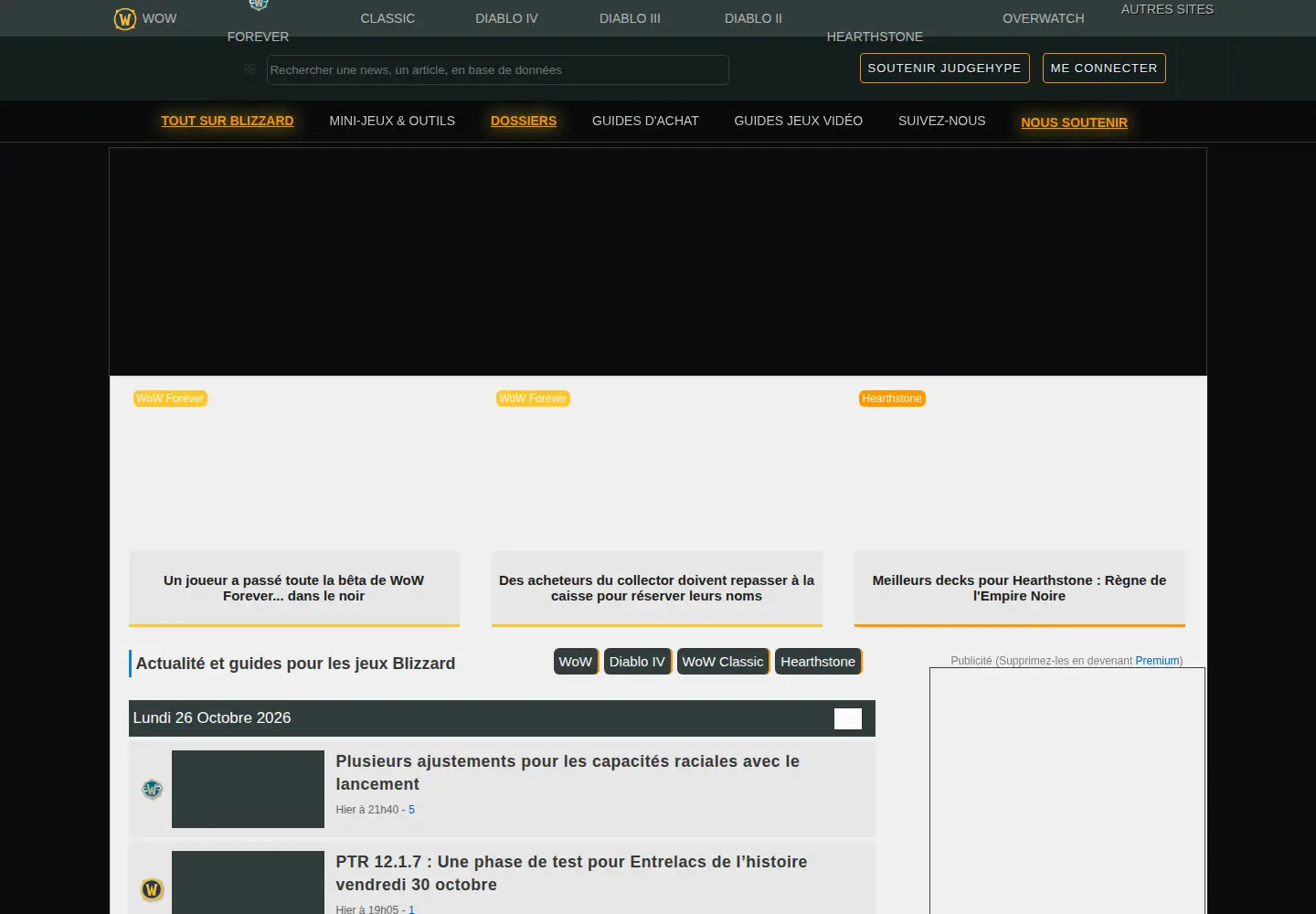The height and width of the screenshot is (914, 1316).
Task: Open the HEARTHSTONE section
Action: coord(875,37)
